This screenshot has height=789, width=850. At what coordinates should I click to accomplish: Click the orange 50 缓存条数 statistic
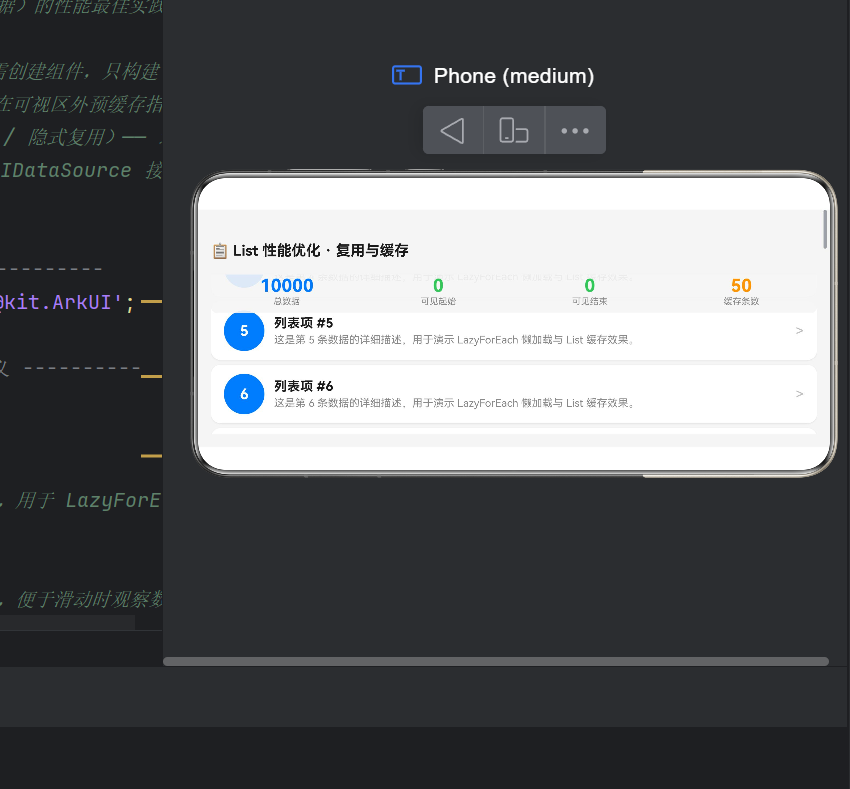(741, 291)
